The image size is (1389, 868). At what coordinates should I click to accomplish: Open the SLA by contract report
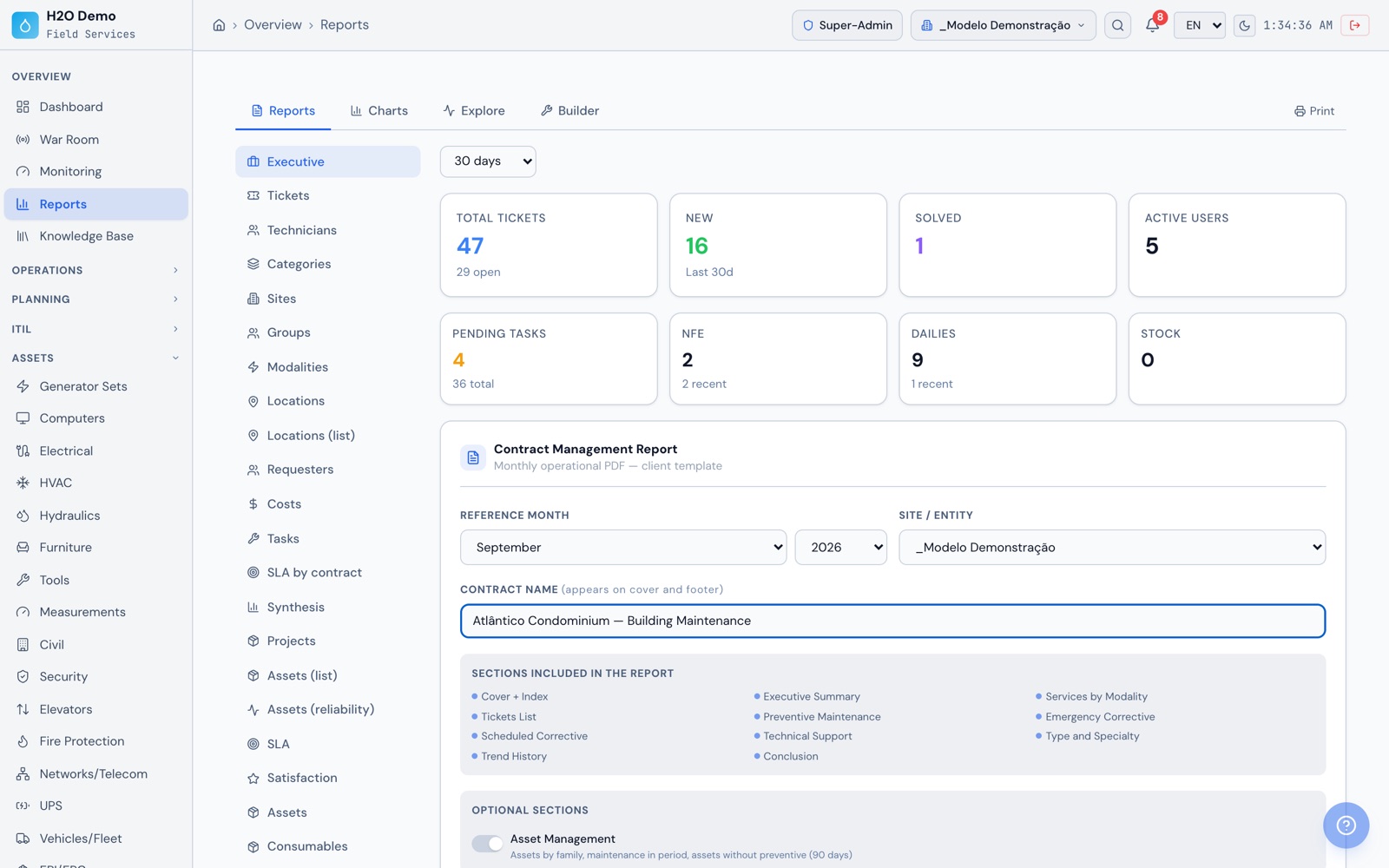pos(328,573)
